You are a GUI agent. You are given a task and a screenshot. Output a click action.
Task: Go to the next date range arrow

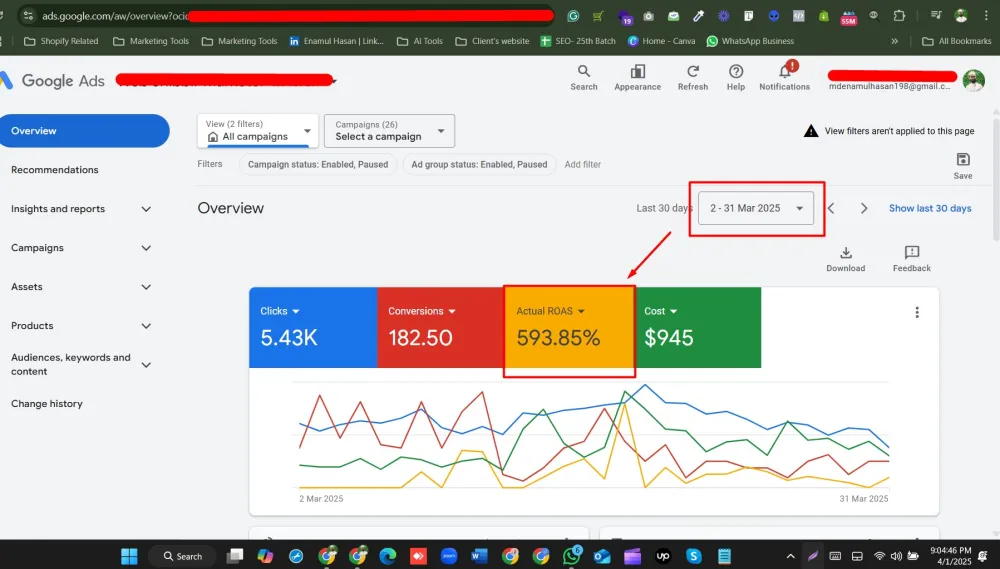[x=864, y=209]
